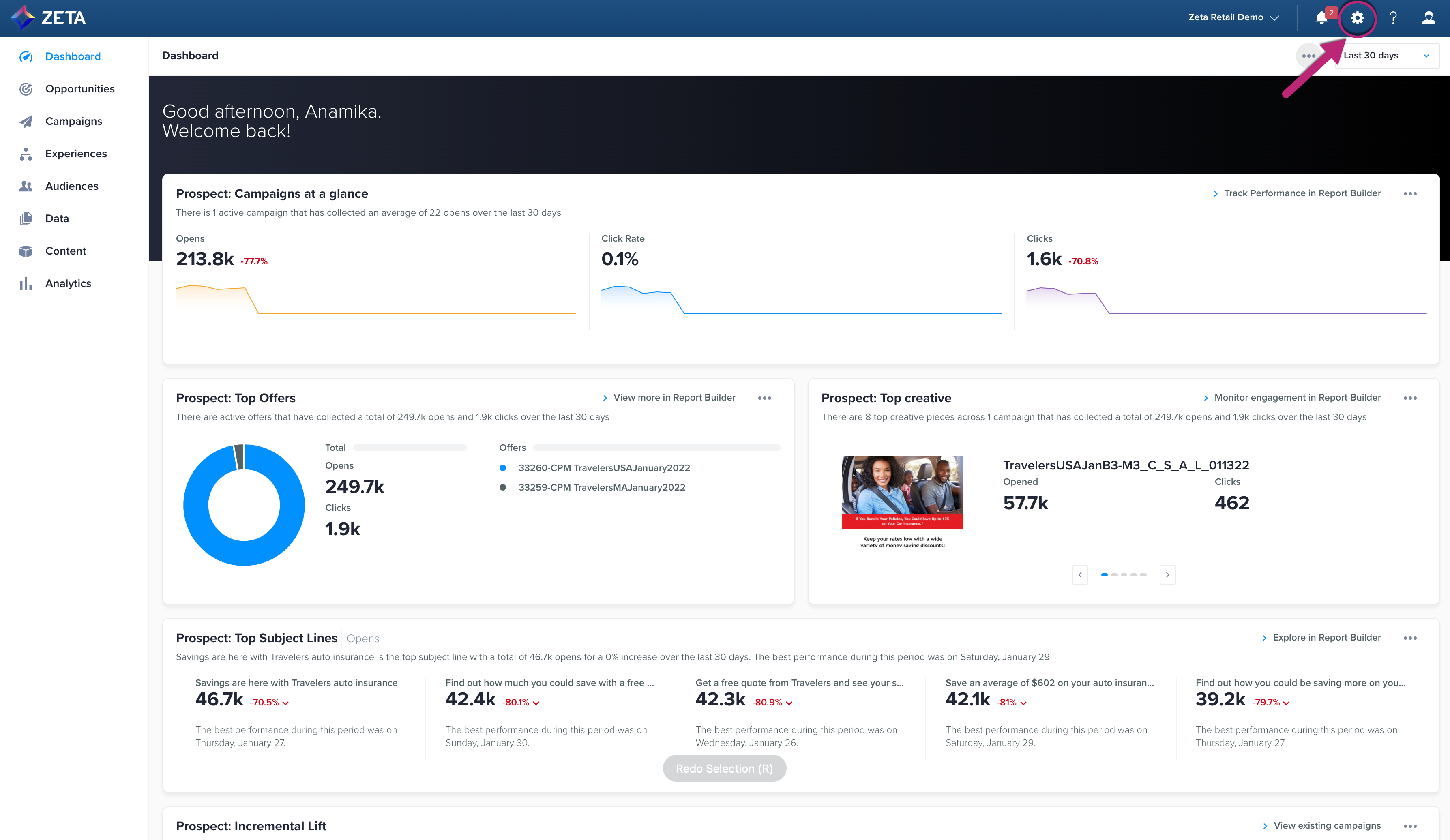
Task: Click the Click Rate blue sparkline chart
Action: (x=802, y=299)
